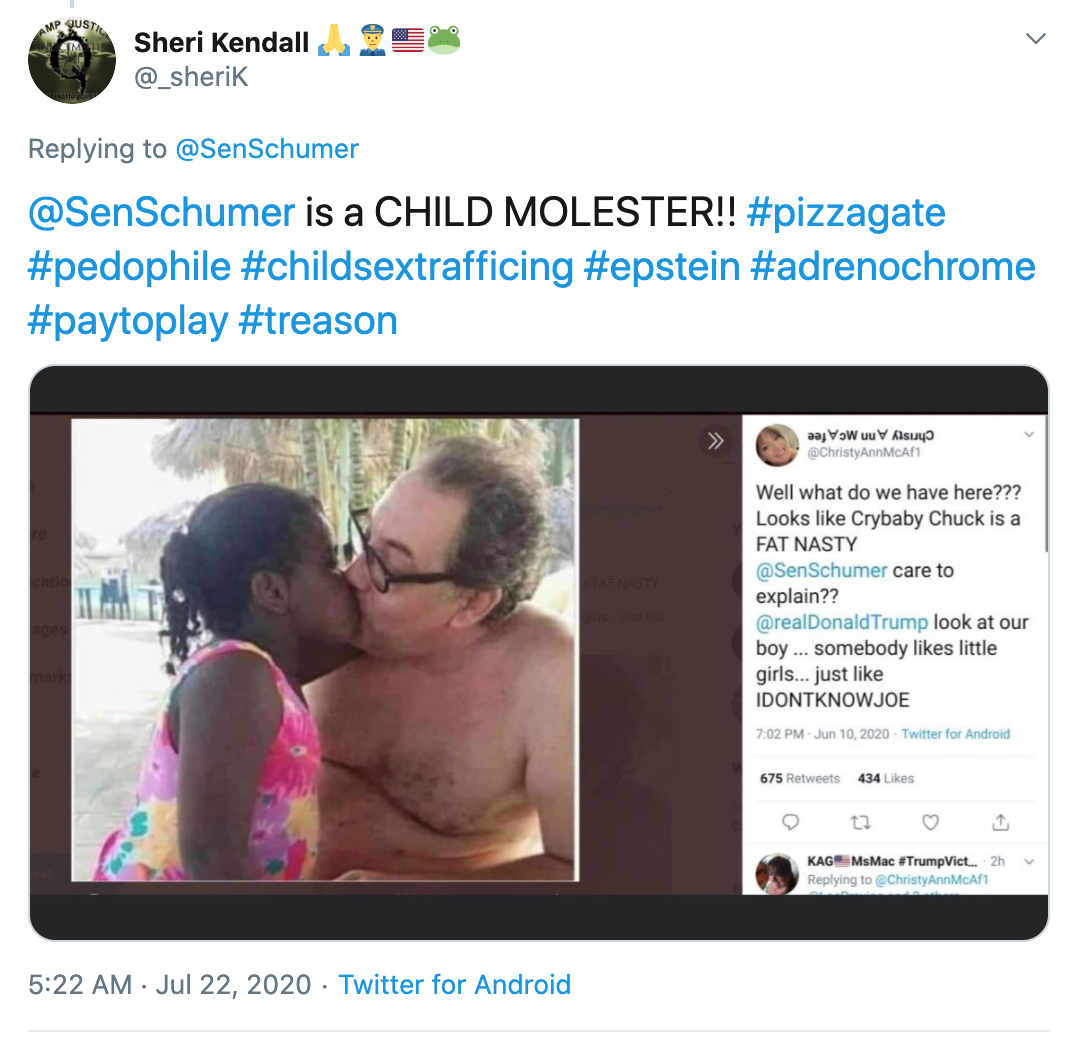Viewport: 1074px width, 1044px height.
Task: Click the reply icon in embedded tweet
Action: click(x=790, y=822)
